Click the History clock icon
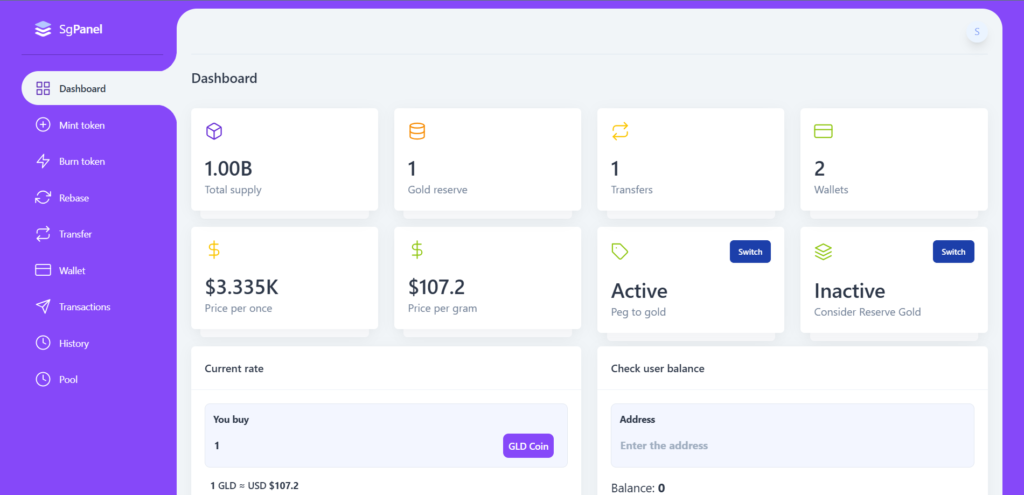The image size is (1024, 495). tap(43, 343)
